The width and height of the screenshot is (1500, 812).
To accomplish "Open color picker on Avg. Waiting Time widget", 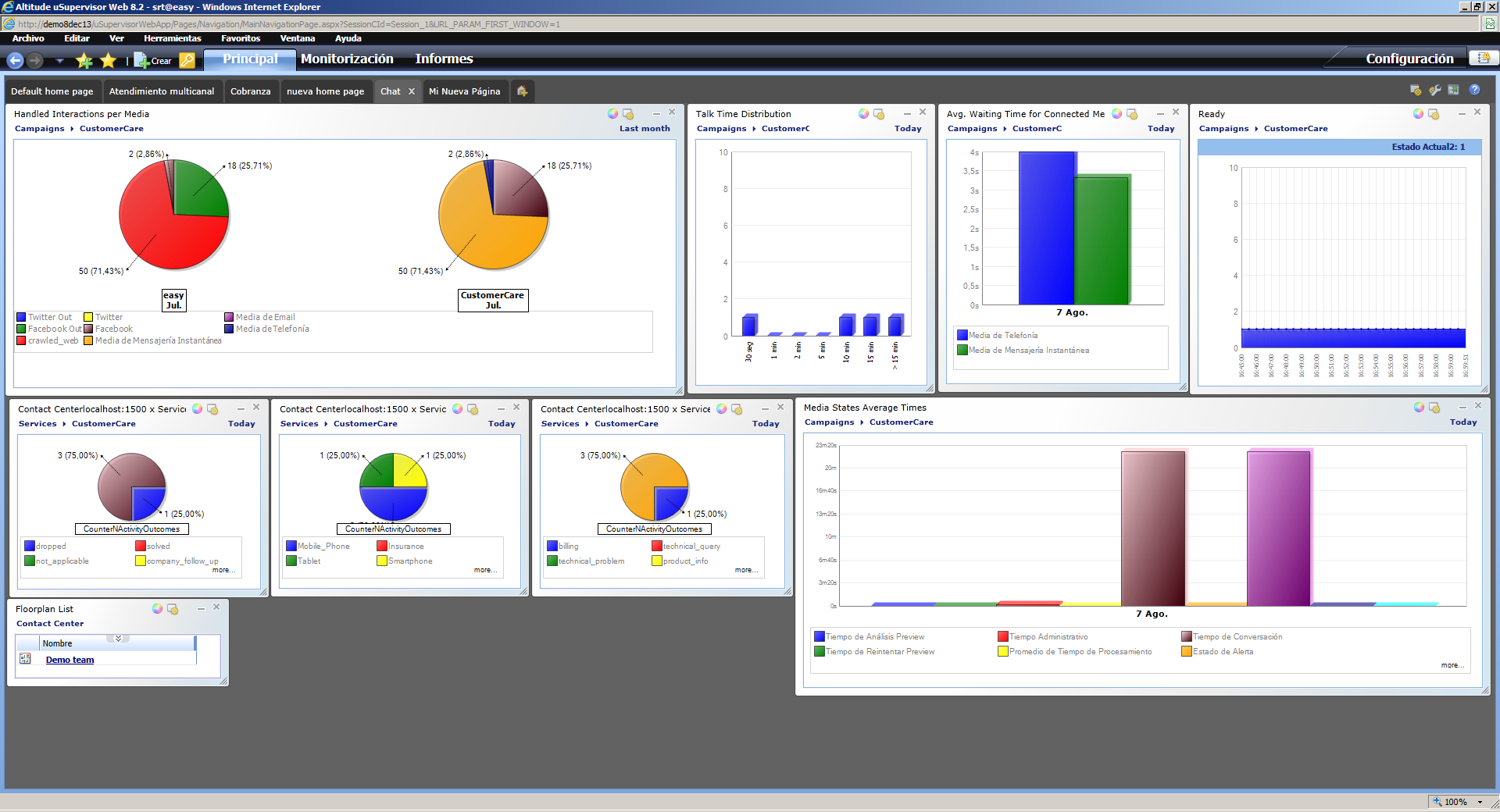I will [1116, 114].
